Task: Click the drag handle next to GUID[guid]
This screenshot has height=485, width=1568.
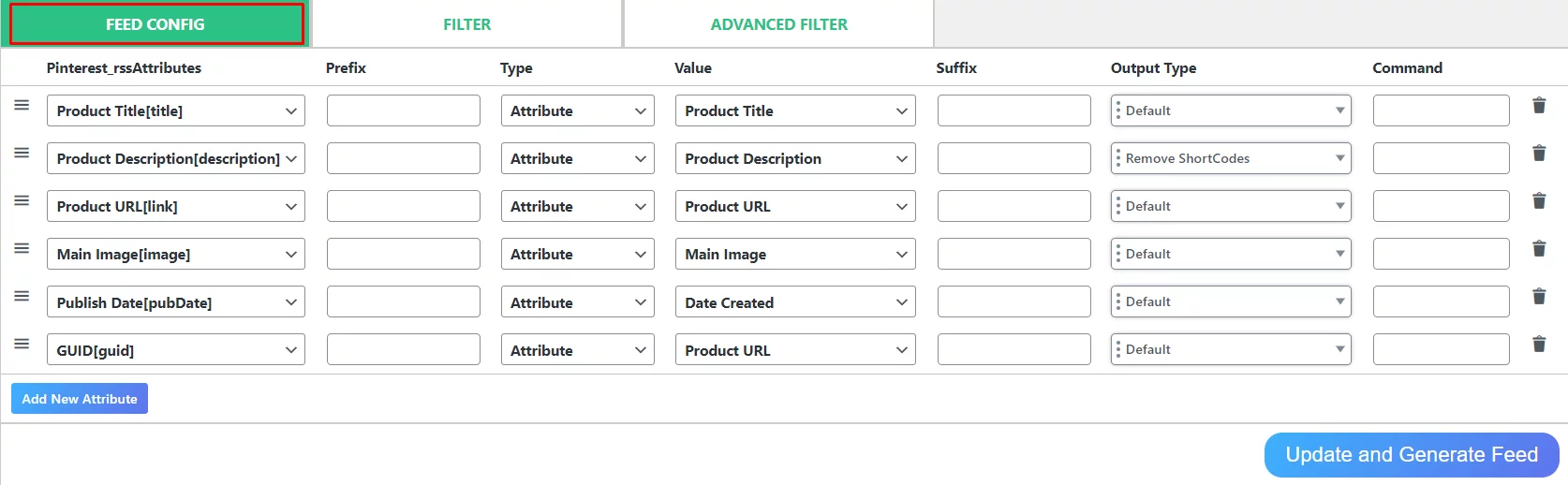Action: tap(22, 345)
